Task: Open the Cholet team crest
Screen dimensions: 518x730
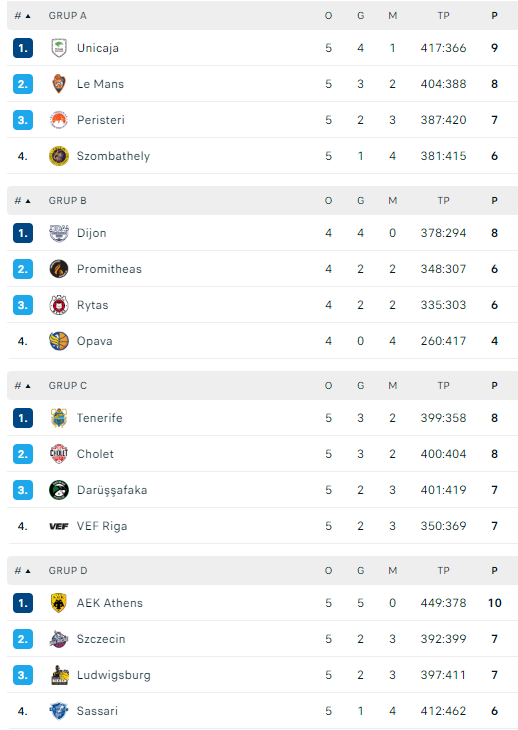Action: click(x=59, y=454)
